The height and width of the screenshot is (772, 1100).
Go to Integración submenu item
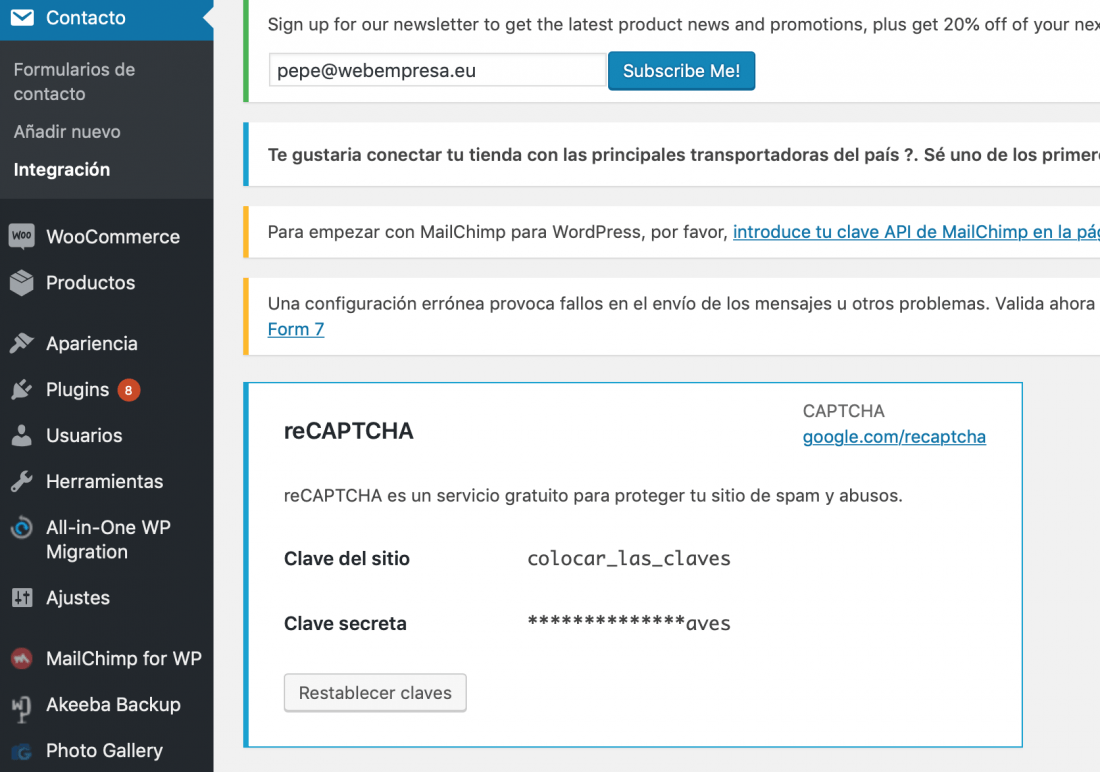(x=62, y=169)
